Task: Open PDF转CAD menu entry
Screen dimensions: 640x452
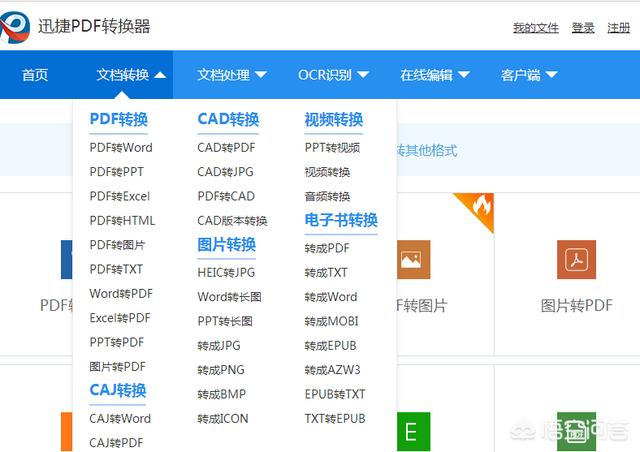Action: click(x=226, y=196)
